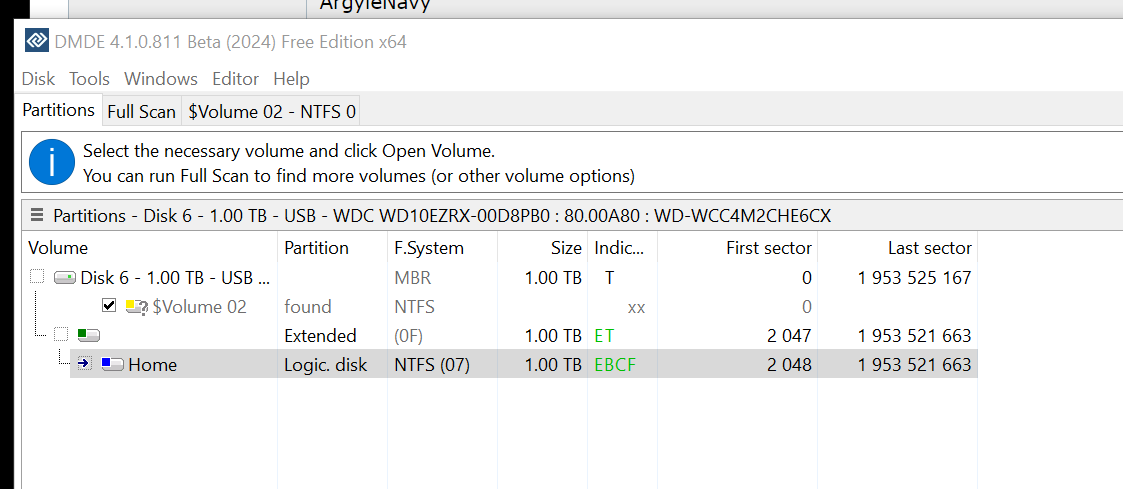Tick the Disk 6 checkbox
Image resolution: width=1123 pixels, height=489 pixels.
click(37, 276)
